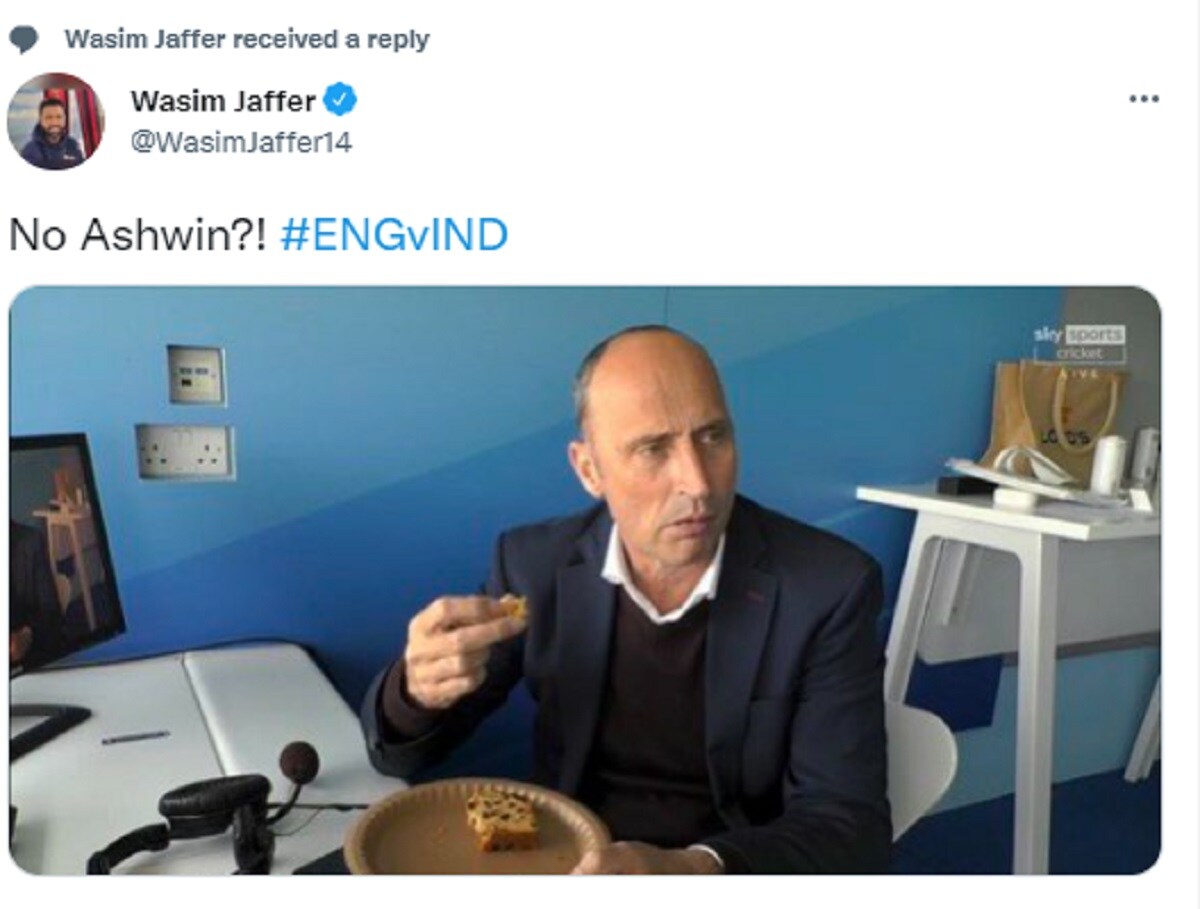
Task: Click the Wasim Jaffer display name
Action: tap(223, 101)
